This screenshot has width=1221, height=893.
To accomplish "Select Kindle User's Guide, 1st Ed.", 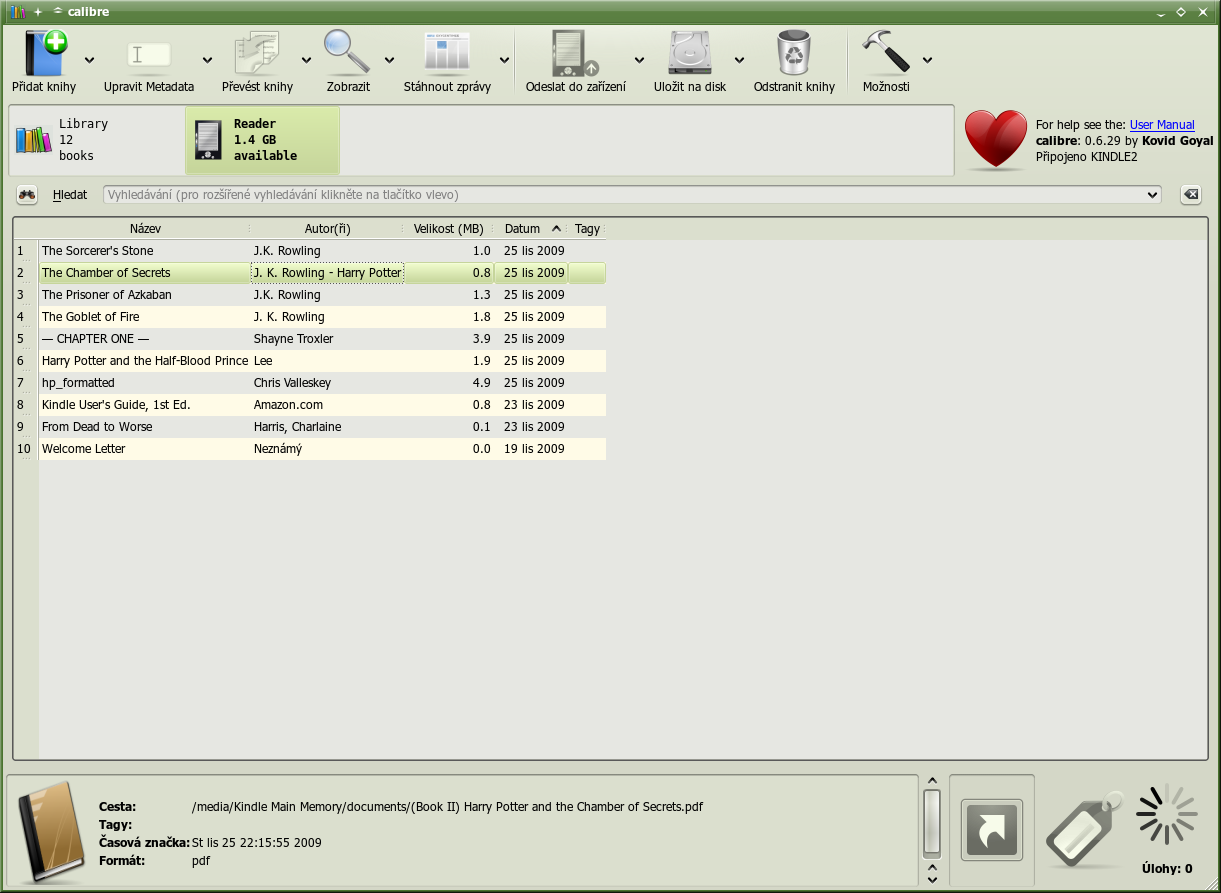I will [116, 405].
